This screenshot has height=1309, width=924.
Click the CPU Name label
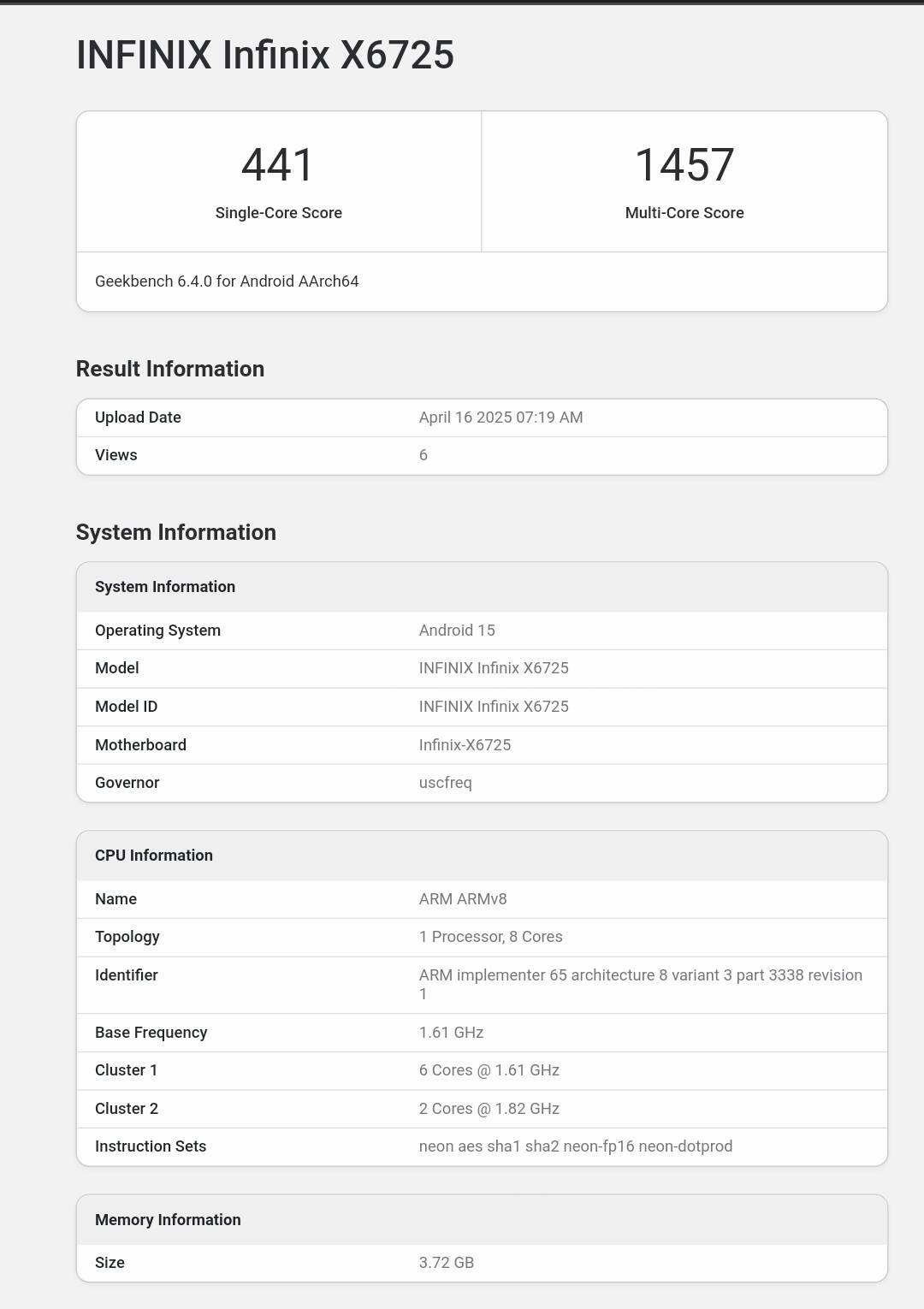click(x=116, y=899)
